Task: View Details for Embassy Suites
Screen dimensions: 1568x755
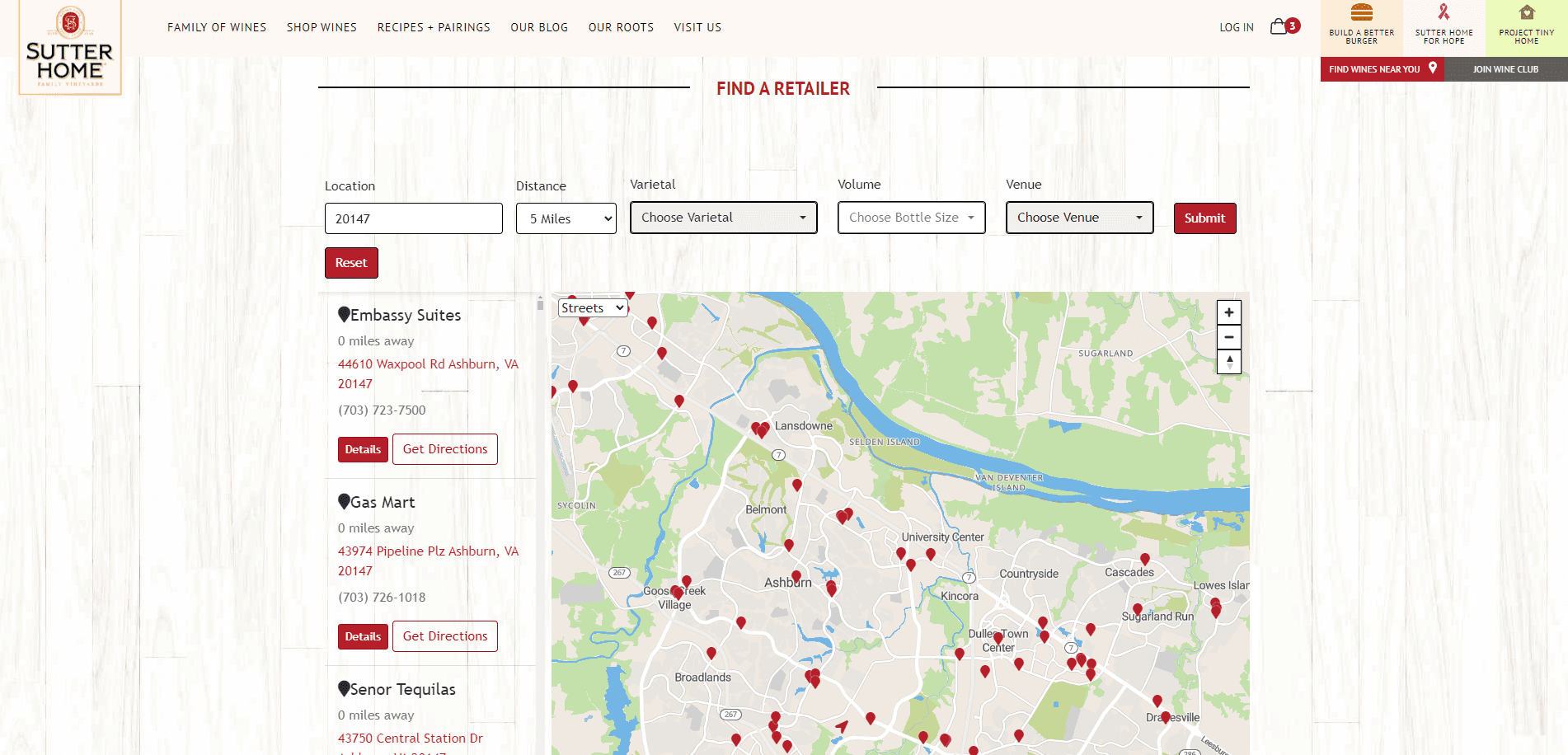Action: pos(363,449)
